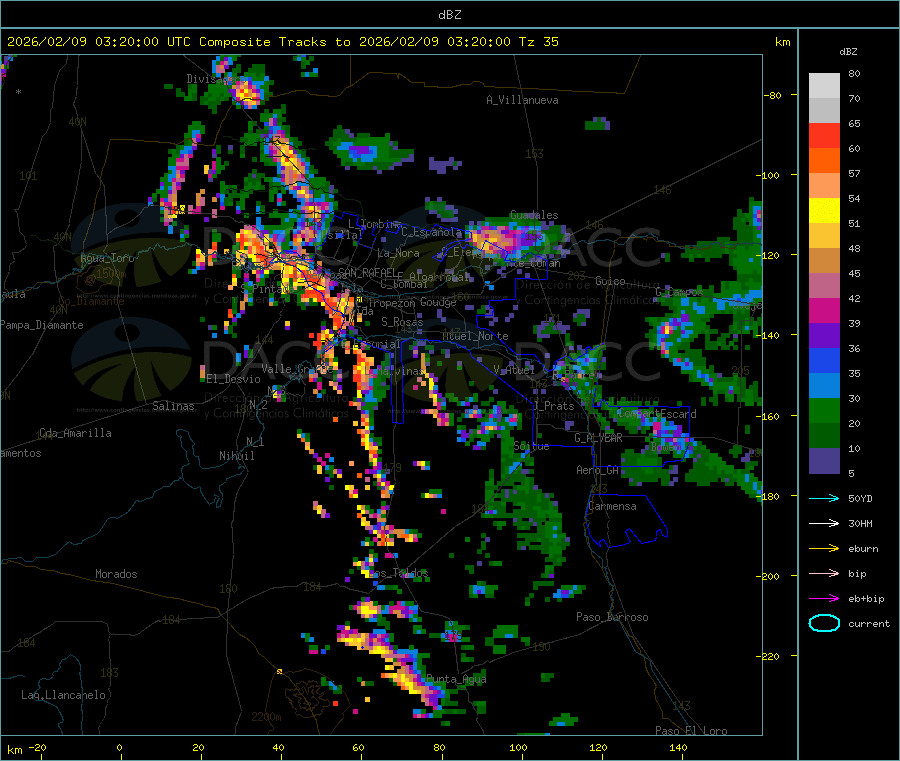Image resolution: width=900 pixels, height=761 pixels.
Task: Click the Paso_Barroso map label
Action: coord(612,617)
